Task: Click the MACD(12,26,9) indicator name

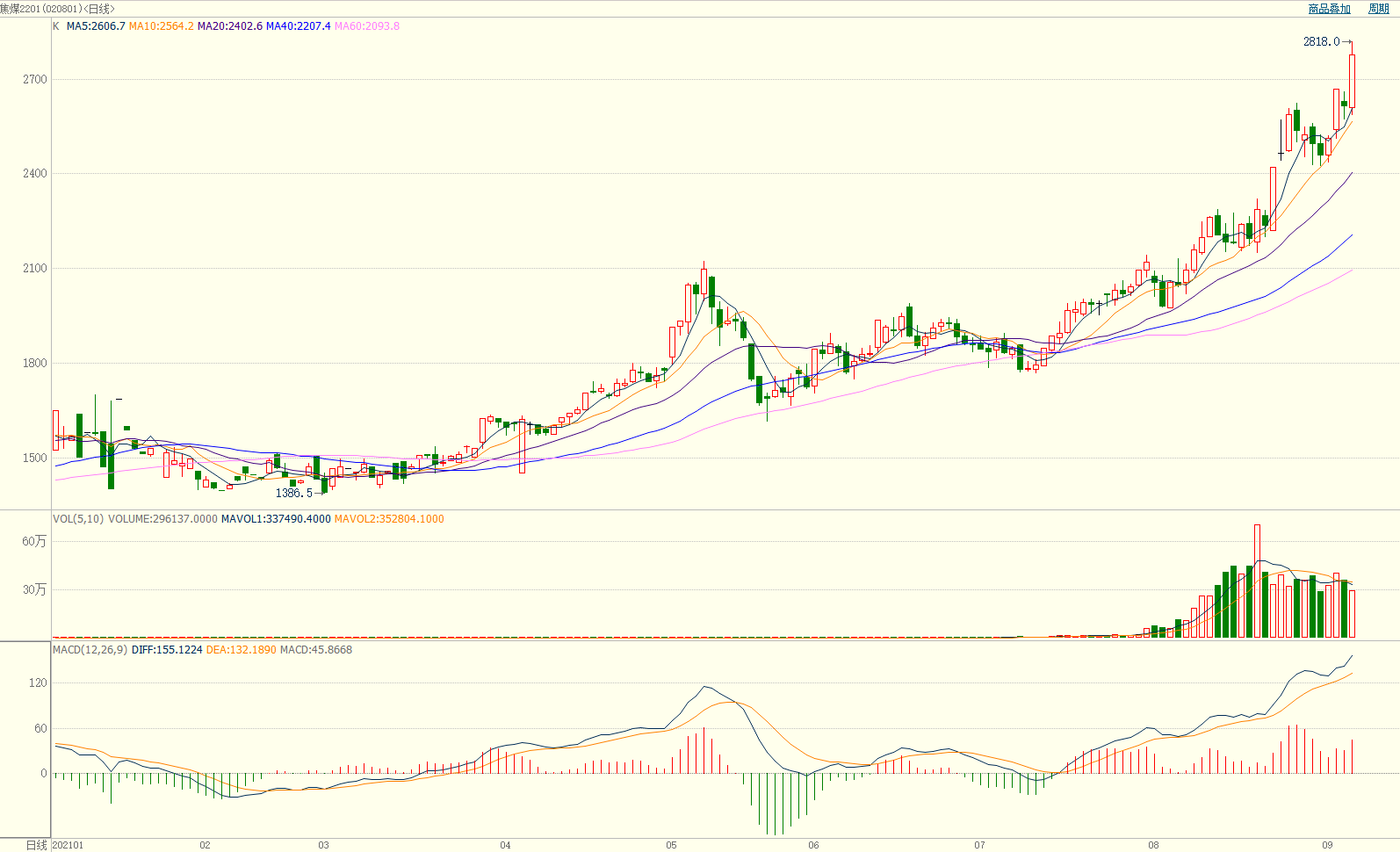Action: [90, 650]
